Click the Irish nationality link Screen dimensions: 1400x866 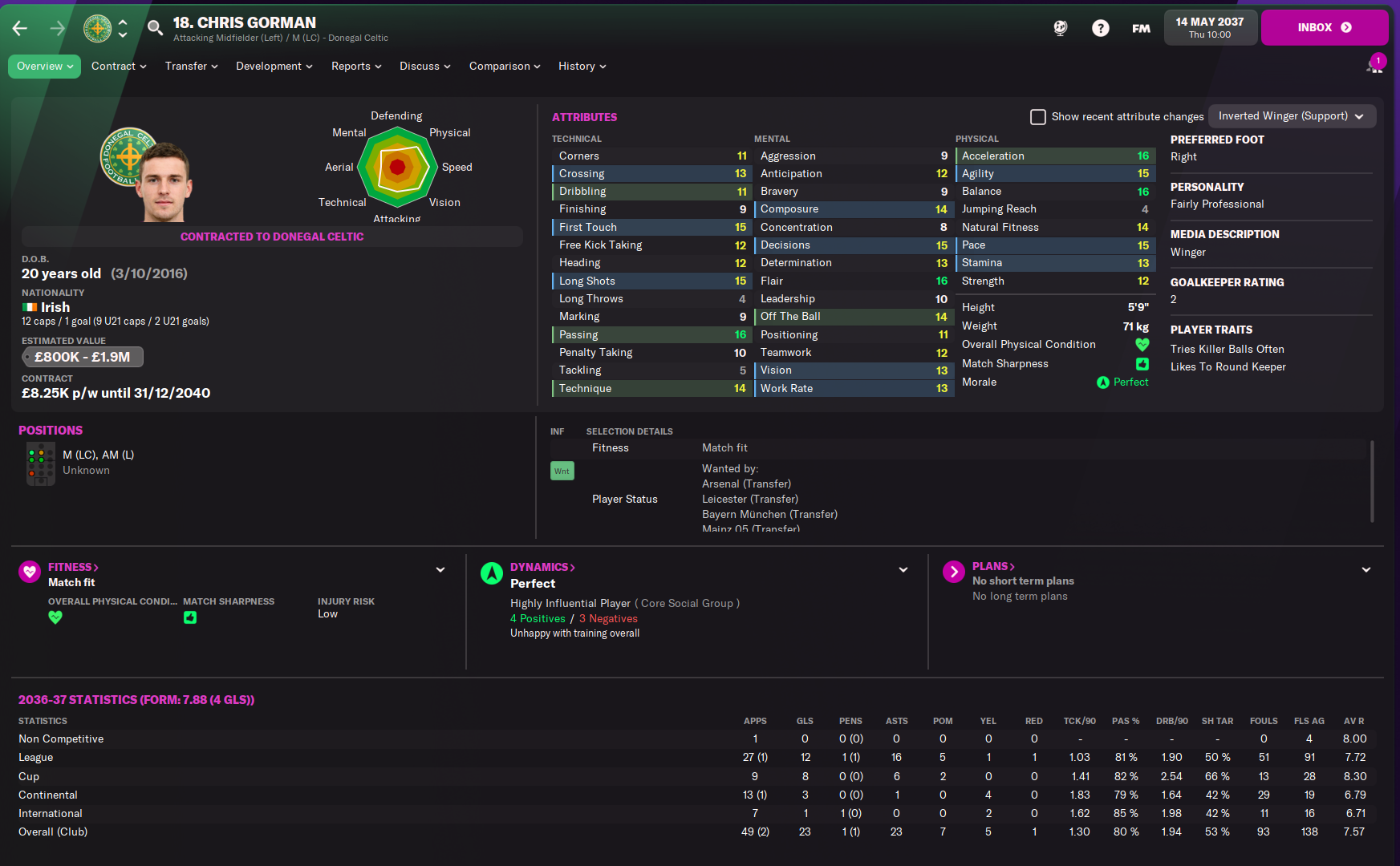[x=55, y=307]
